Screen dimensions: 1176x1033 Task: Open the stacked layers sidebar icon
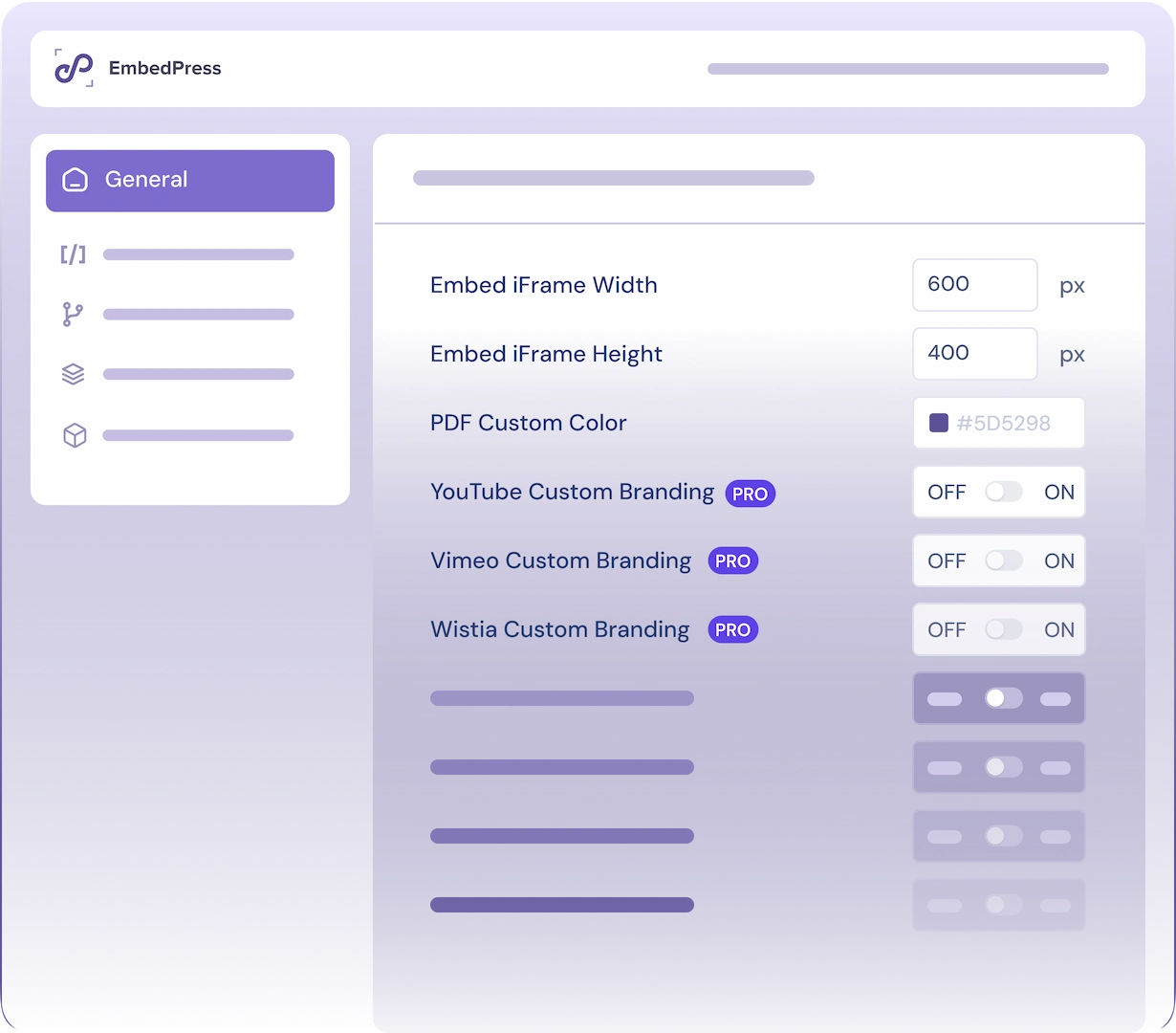[x=74, y=374]
